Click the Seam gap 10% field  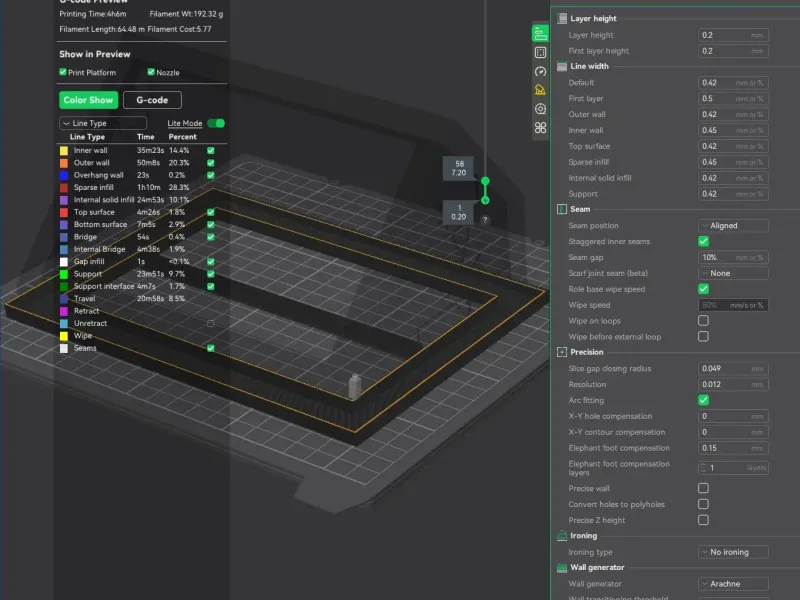[733, 257]
